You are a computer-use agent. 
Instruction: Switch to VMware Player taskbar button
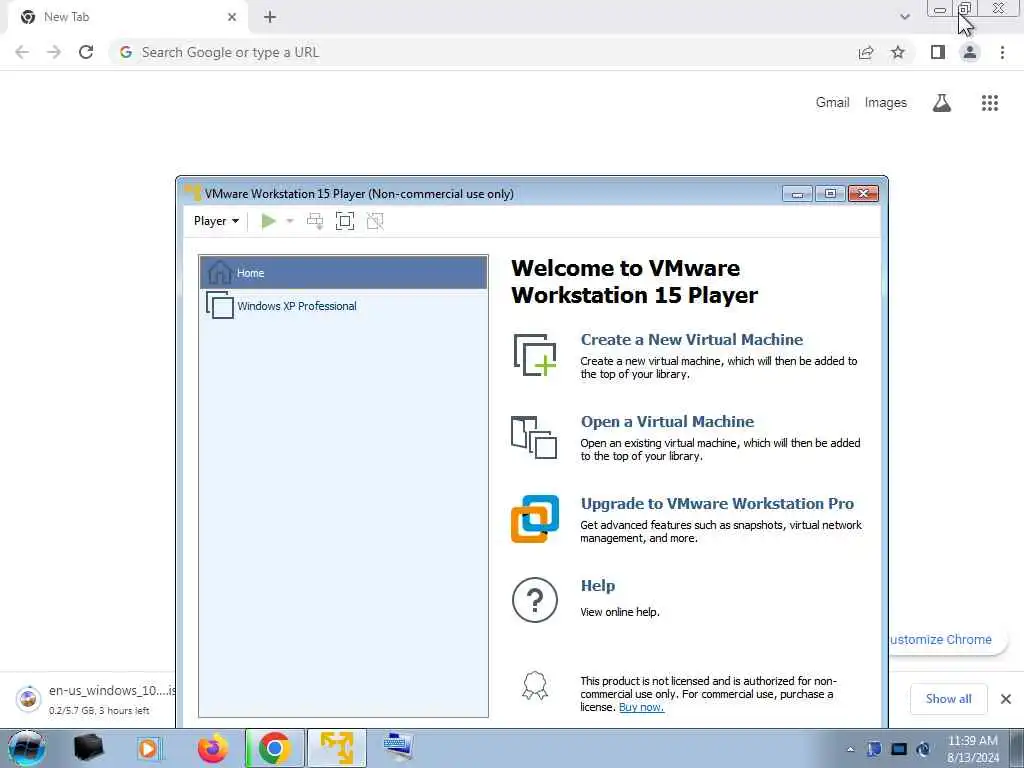tap(336, 748)
